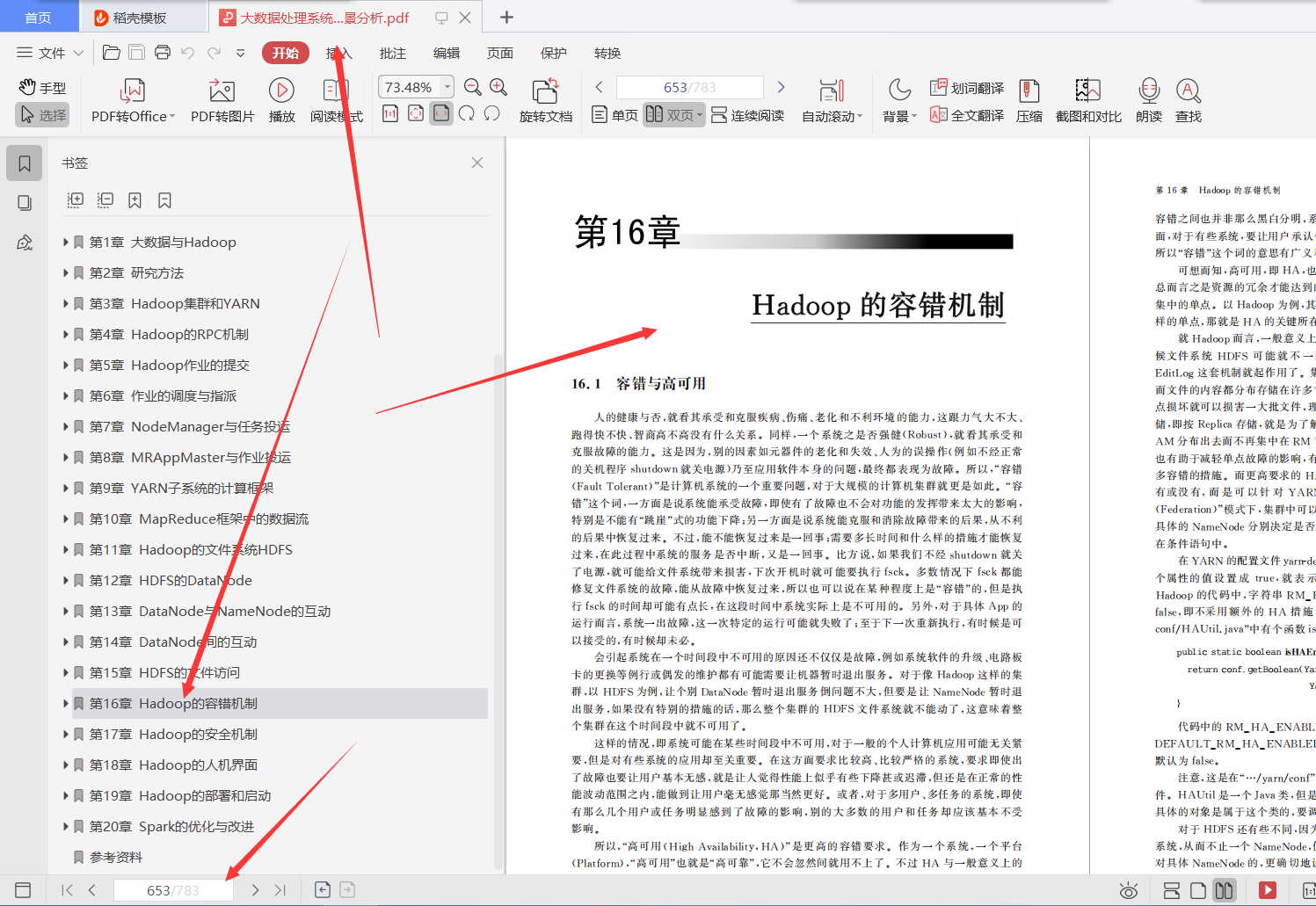Image resolution: width=1316 pixels, height=906 pixels.
Task: Switch to the 编辑 edit tab
Action: click(x=447, y=53)
